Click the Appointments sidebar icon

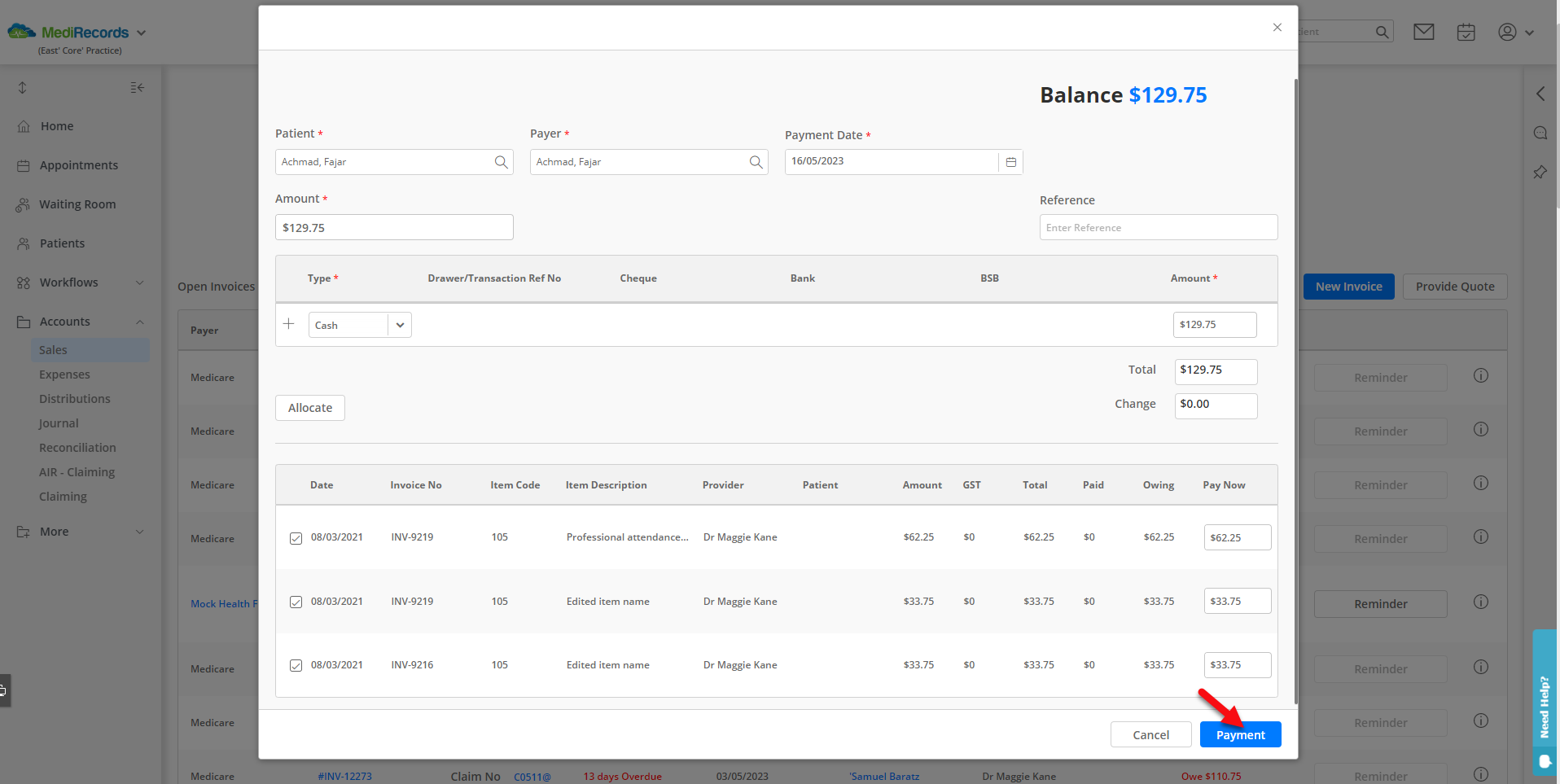point(24,165)
